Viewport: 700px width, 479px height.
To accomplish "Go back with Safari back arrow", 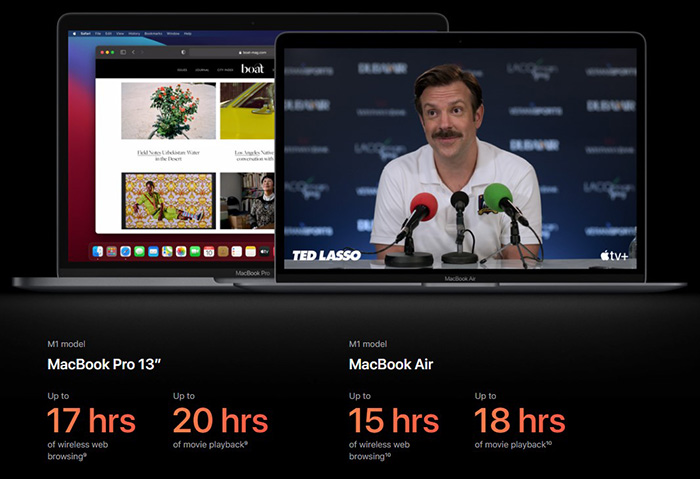I will 133,52.
